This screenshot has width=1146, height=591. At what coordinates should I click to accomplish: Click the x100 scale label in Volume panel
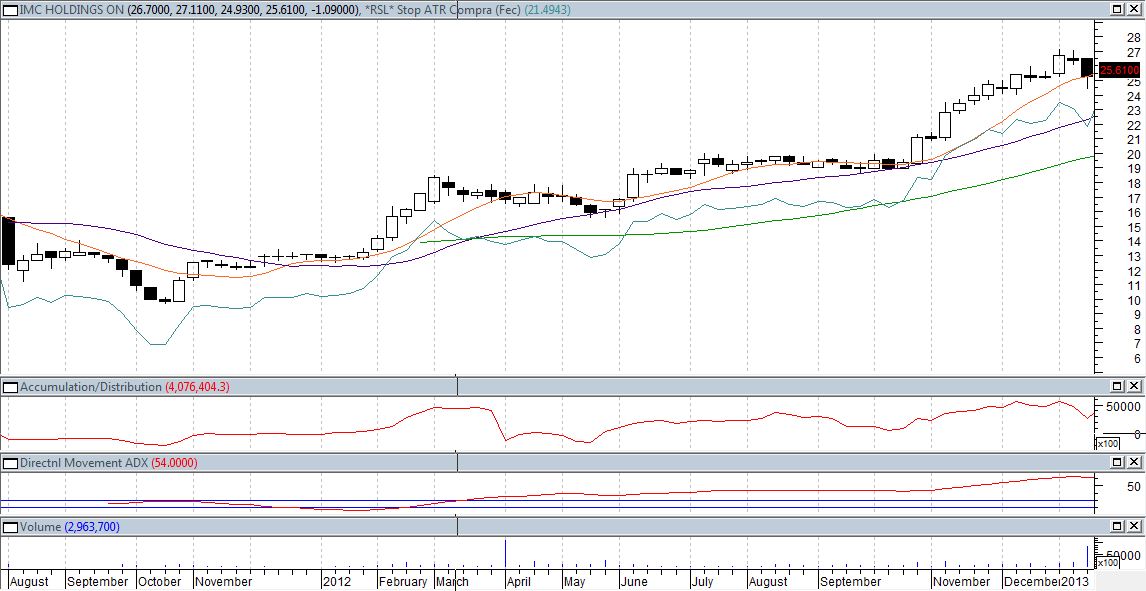tap(1108, 563)
